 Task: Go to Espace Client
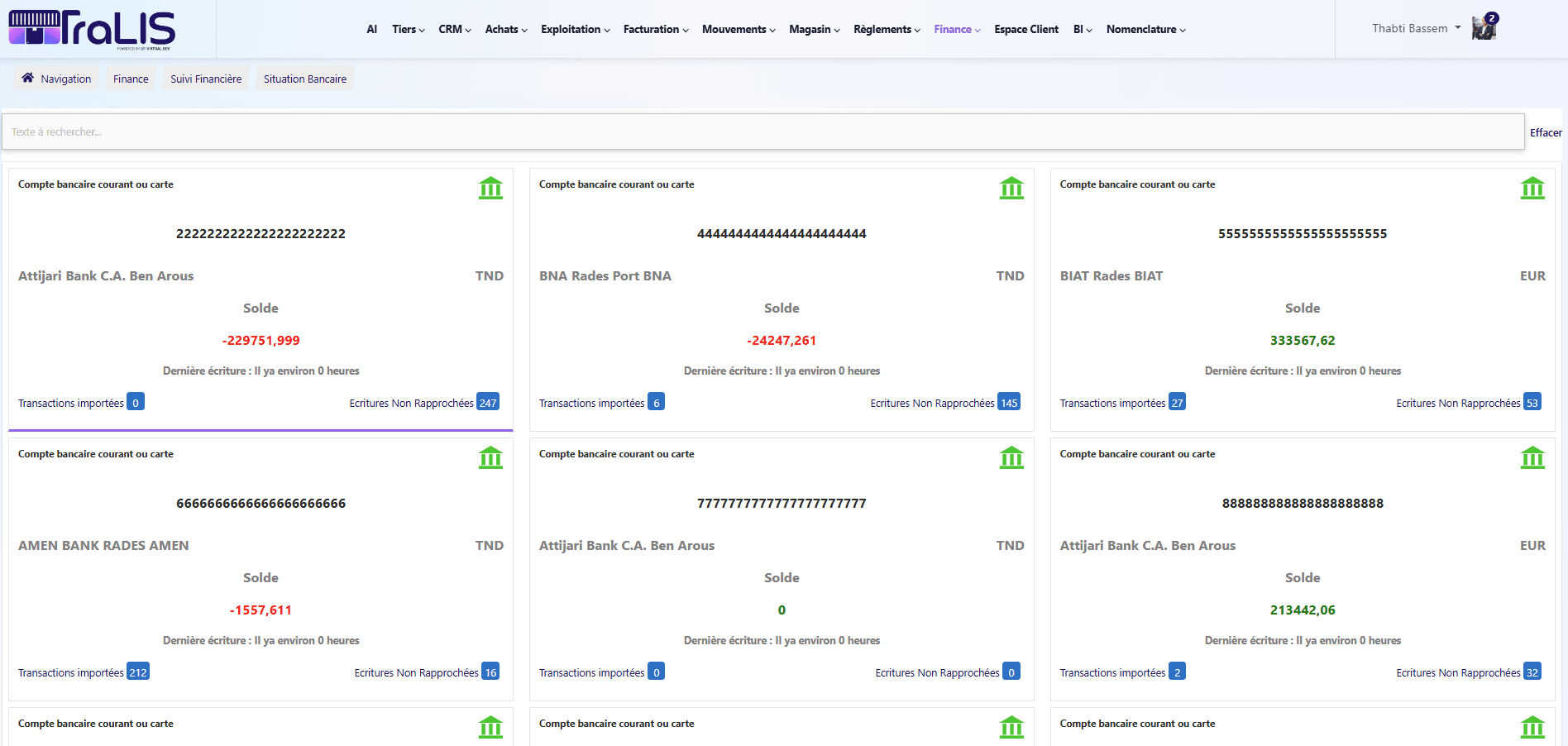click(x=1026, y=29)
